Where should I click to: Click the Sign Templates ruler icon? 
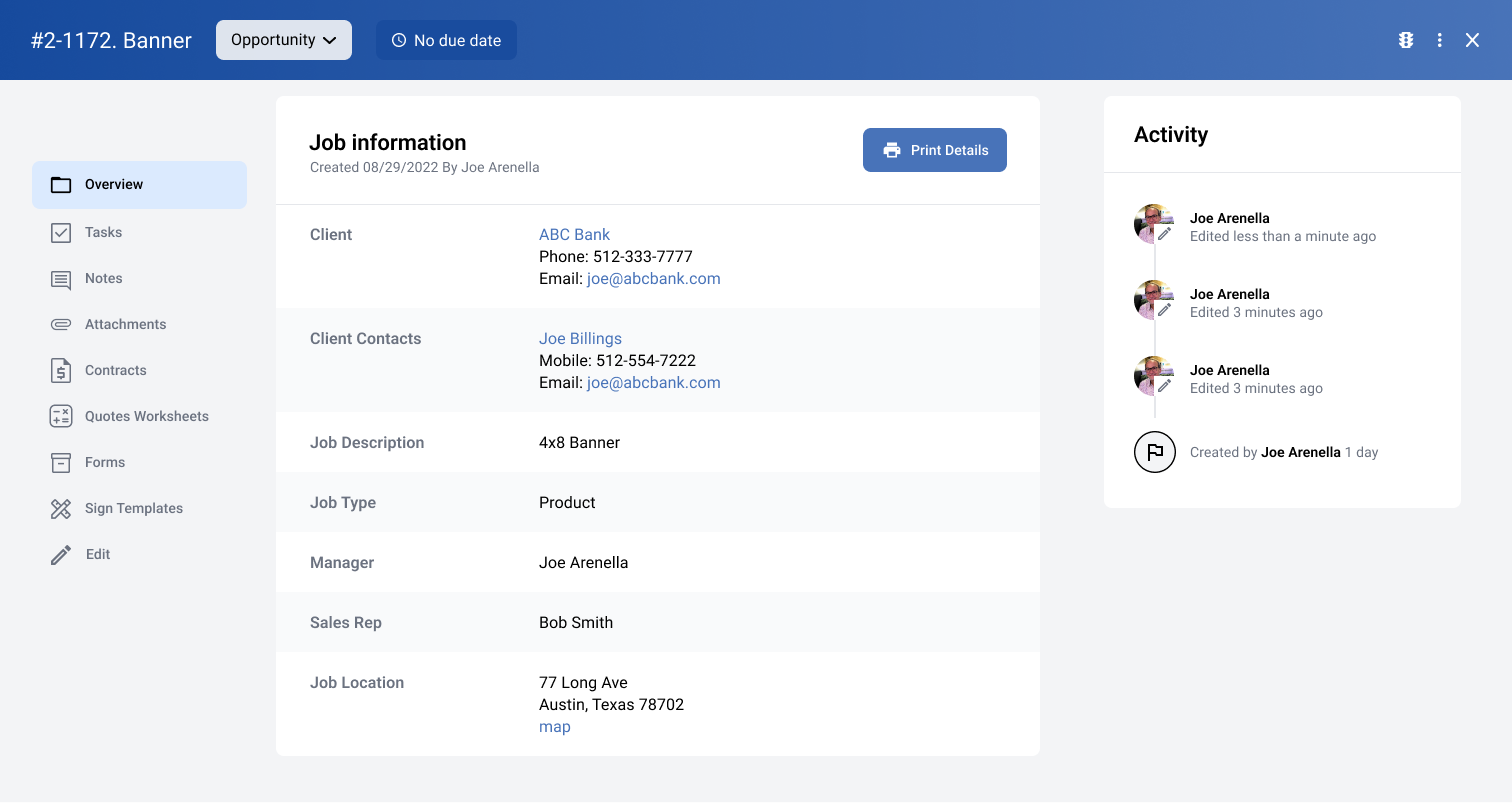(61, 508)
